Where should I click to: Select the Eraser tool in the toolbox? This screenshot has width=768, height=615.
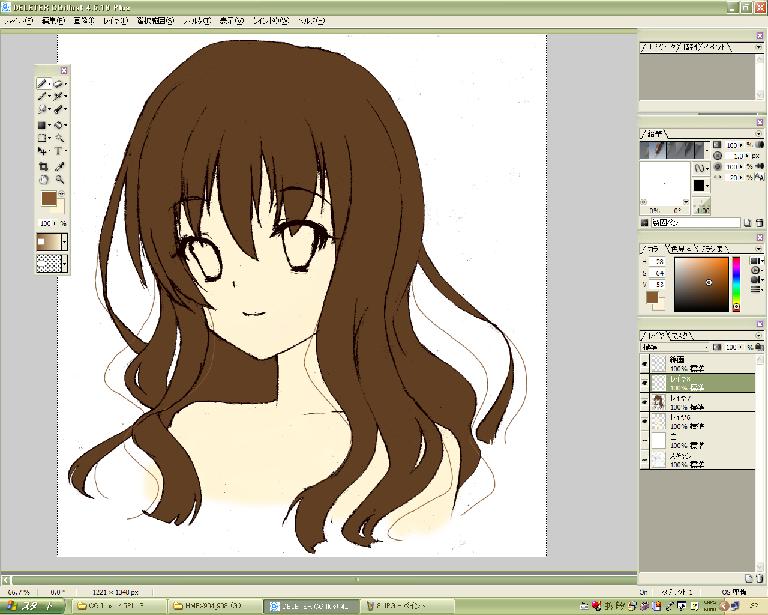59,84
